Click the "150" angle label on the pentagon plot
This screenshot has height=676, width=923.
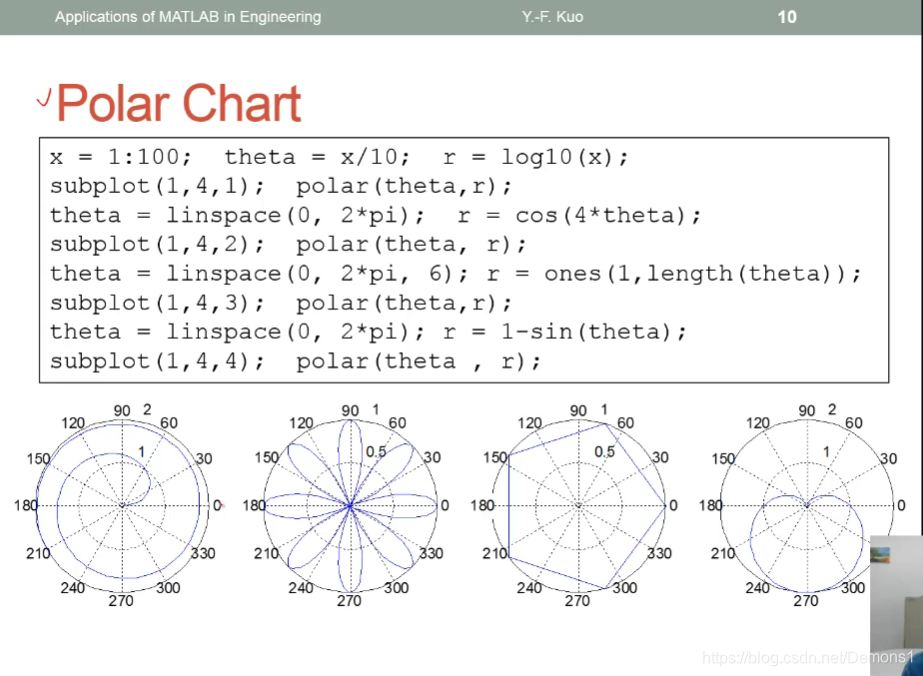[495, 458]
